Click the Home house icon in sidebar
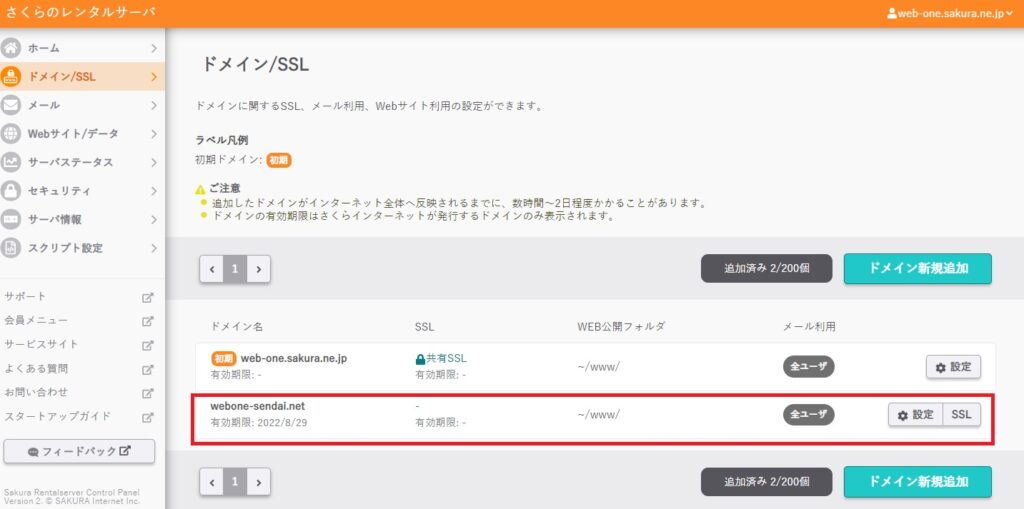 [10, 48]
